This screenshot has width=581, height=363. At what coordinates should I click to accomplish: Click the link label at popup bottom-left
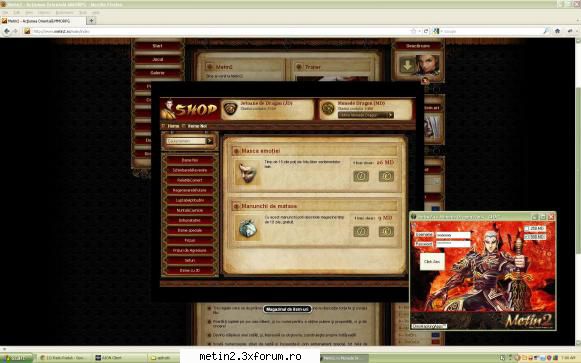click(429, 326)
